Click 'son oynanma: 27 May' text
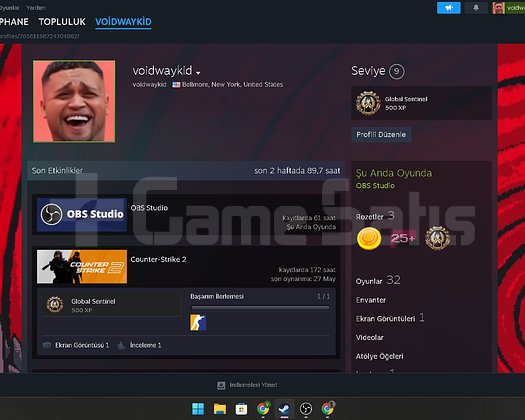 [x=303, y=279]
